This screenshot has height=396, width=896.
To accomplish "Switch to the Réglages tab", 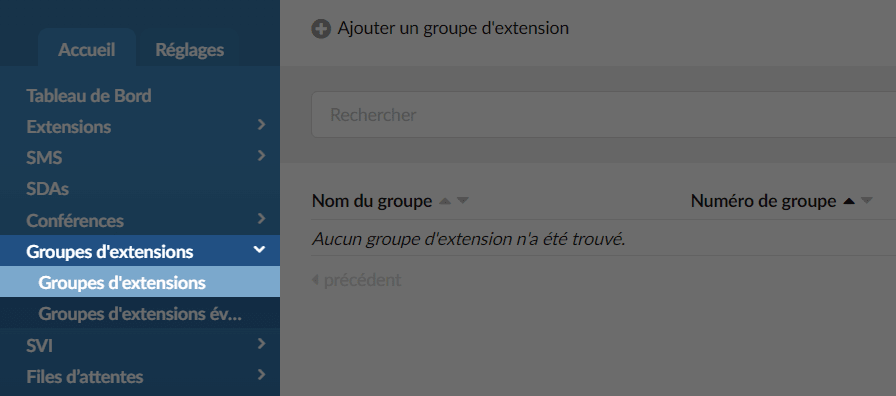I will point(190,50).
